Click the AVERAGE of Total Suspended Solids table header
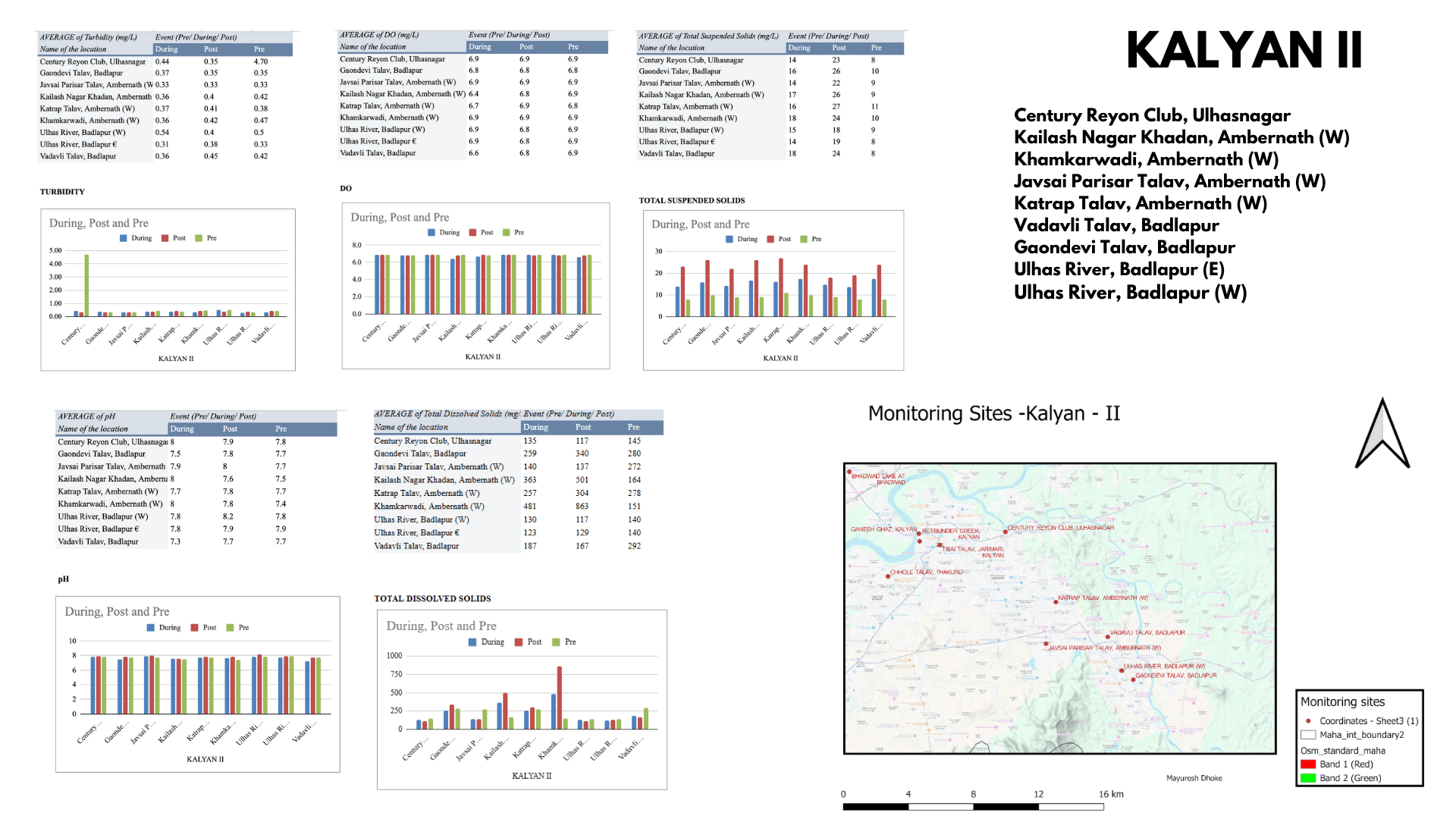Screen dimensions: 1456x819 (x=708, y=36)
